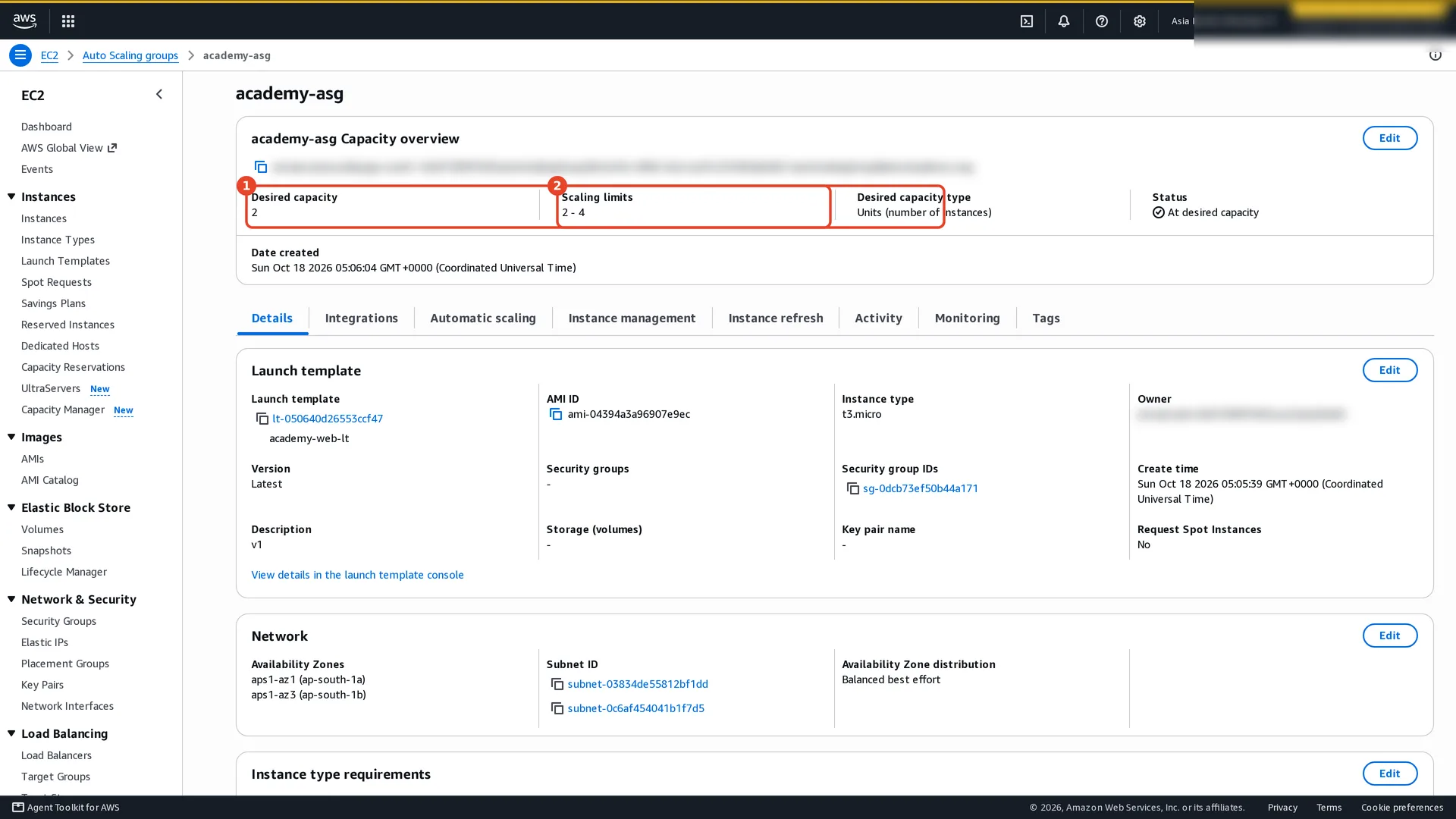Viewport: 1456px width, 819px height.
Task: Copy the AMI ID ami-04394a3a96907e9ec
Action: tap(556, 414)
